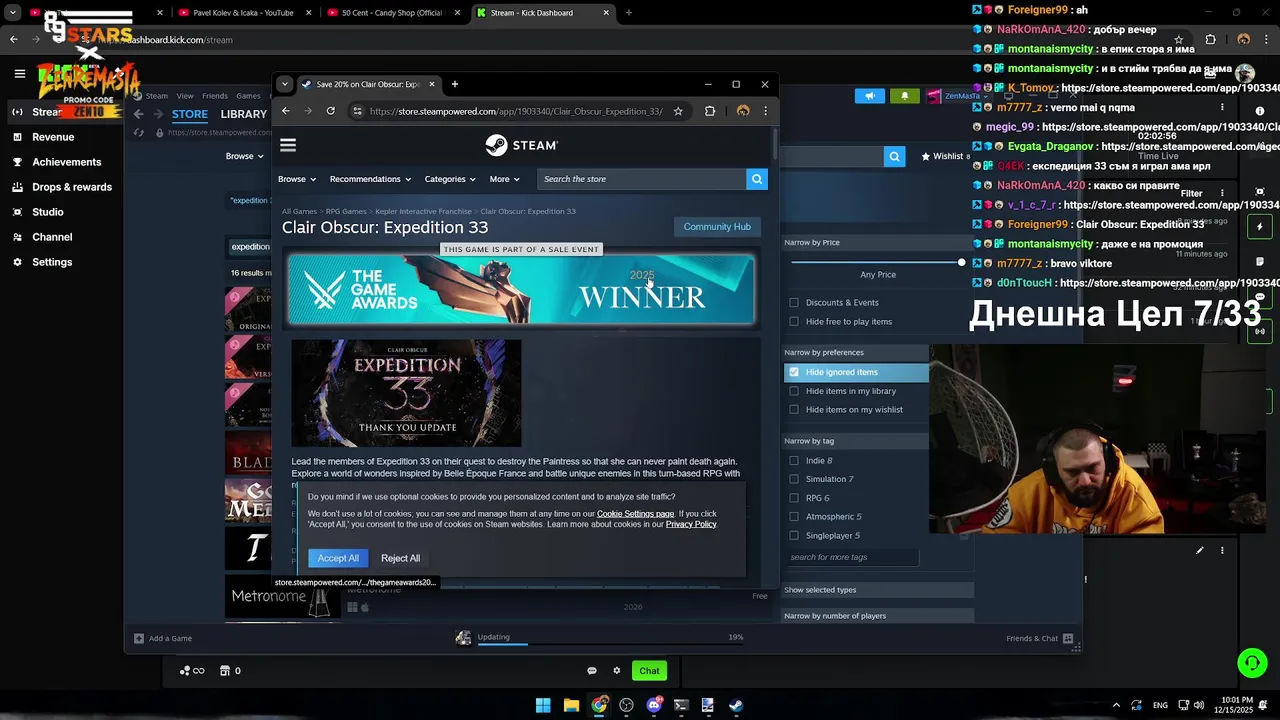Switch to 50 Cent Candy Shop tab

pos(392,13)
